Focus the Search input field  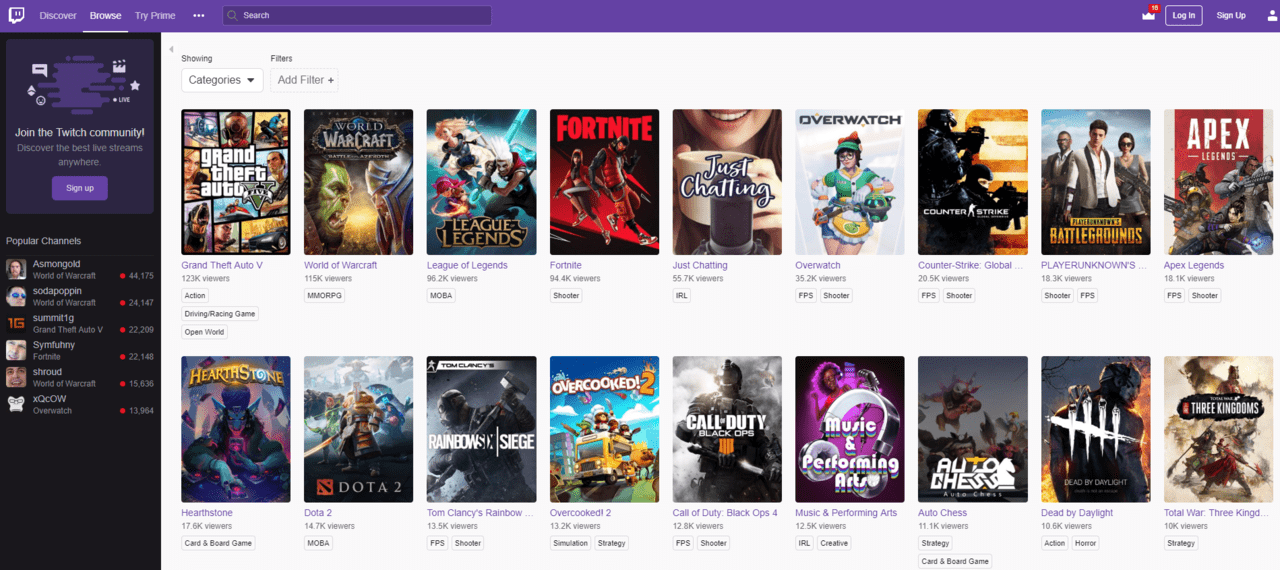pyautogui.click(x=357, y=16)
